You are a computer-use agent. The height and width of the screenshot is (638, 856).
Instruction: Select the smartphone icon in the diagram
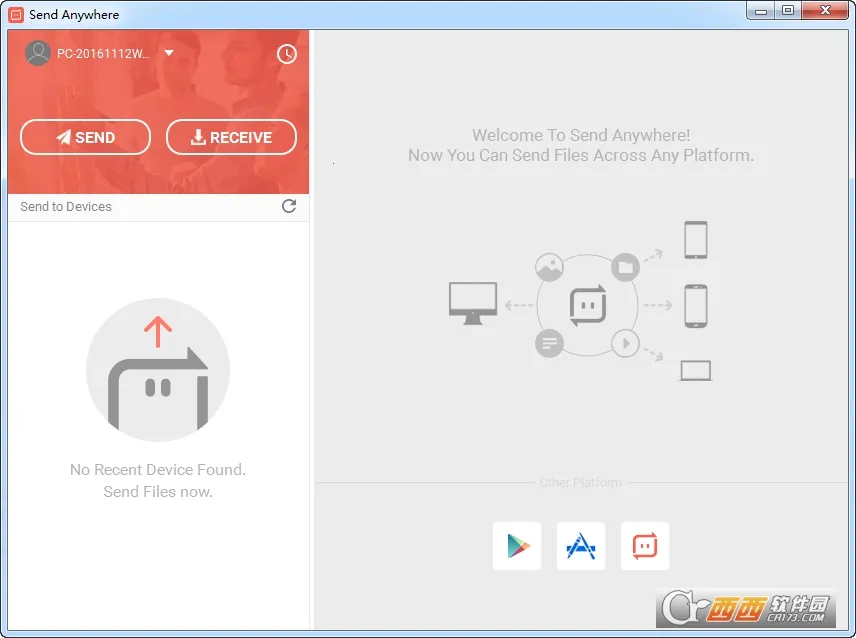click(x=695, y=307)
